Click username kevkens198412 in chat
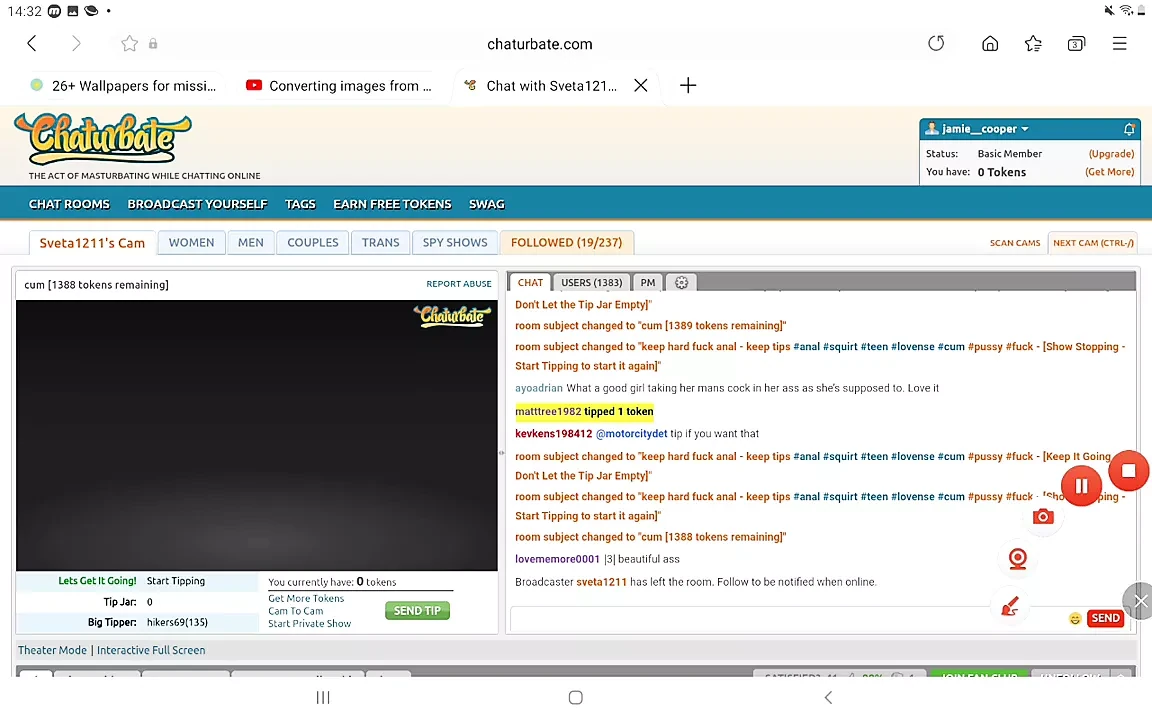The image size is (1152, 720). tap(553, 433)
